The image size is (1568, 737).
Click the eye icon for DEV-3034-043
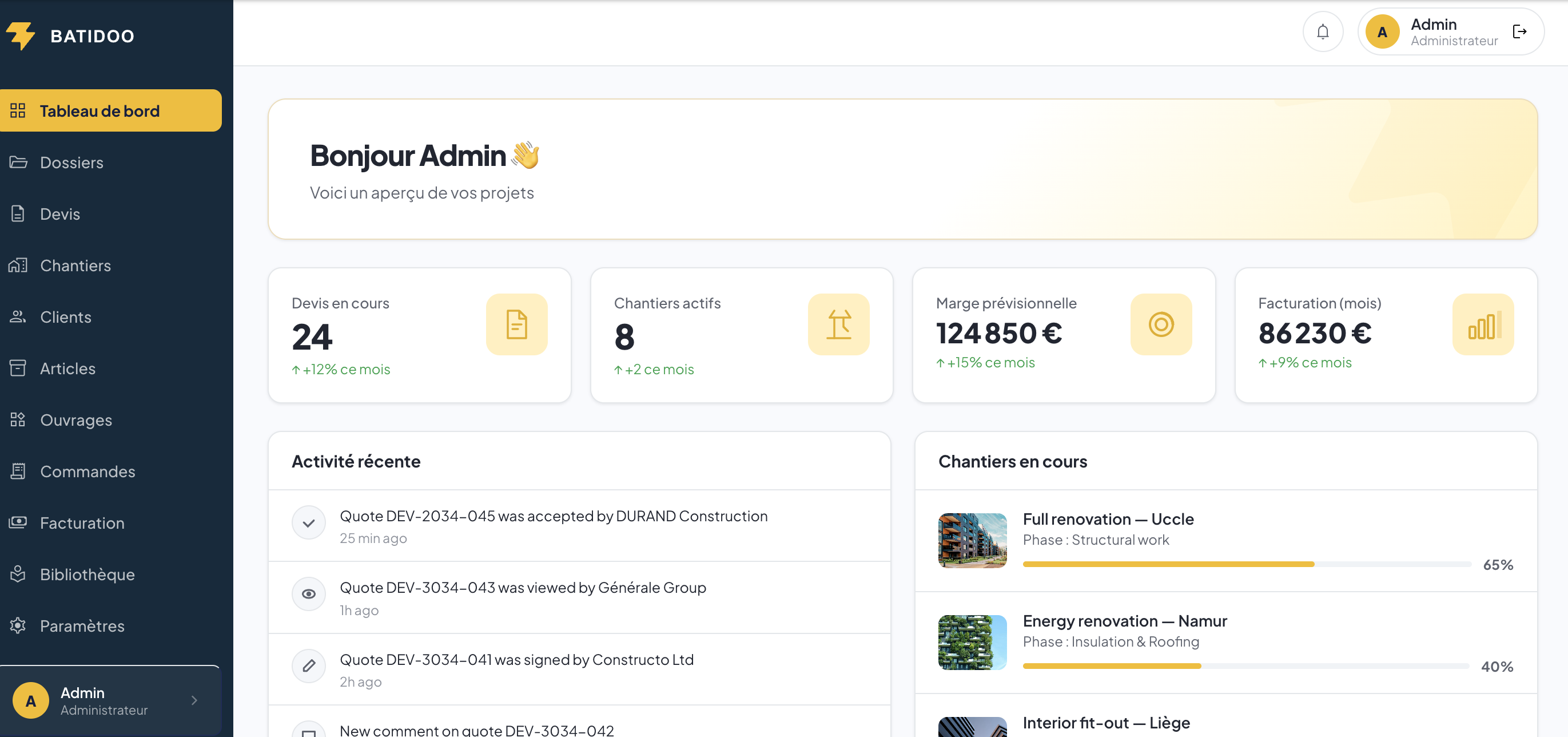pyautogui.click(x=309, y=594)
